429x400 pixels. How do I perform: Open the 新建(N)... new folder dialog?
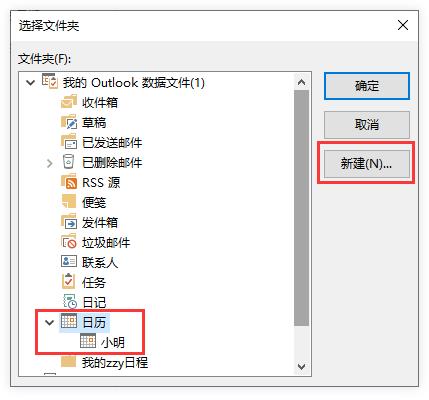(367, 164)
